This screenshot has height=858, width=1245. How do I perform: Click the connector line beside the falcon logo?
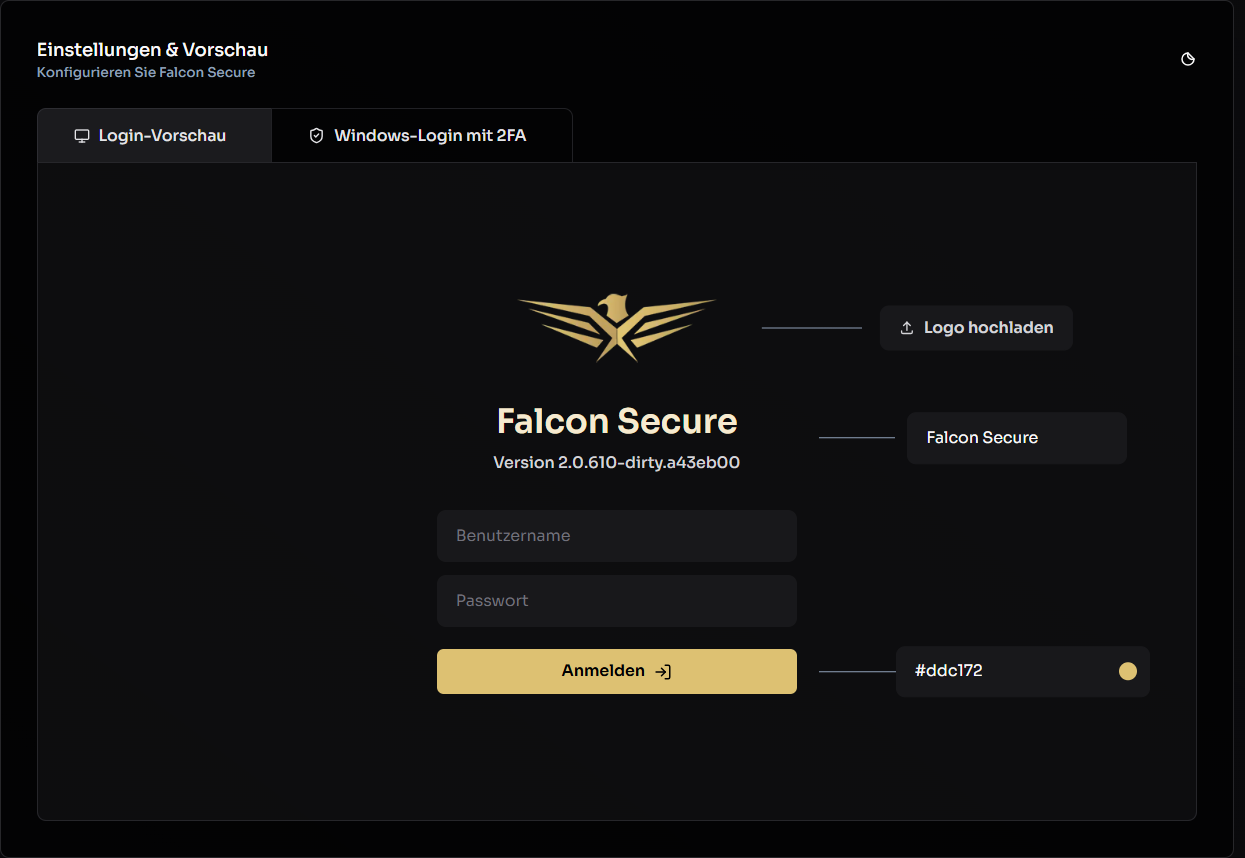coord(812,328)
